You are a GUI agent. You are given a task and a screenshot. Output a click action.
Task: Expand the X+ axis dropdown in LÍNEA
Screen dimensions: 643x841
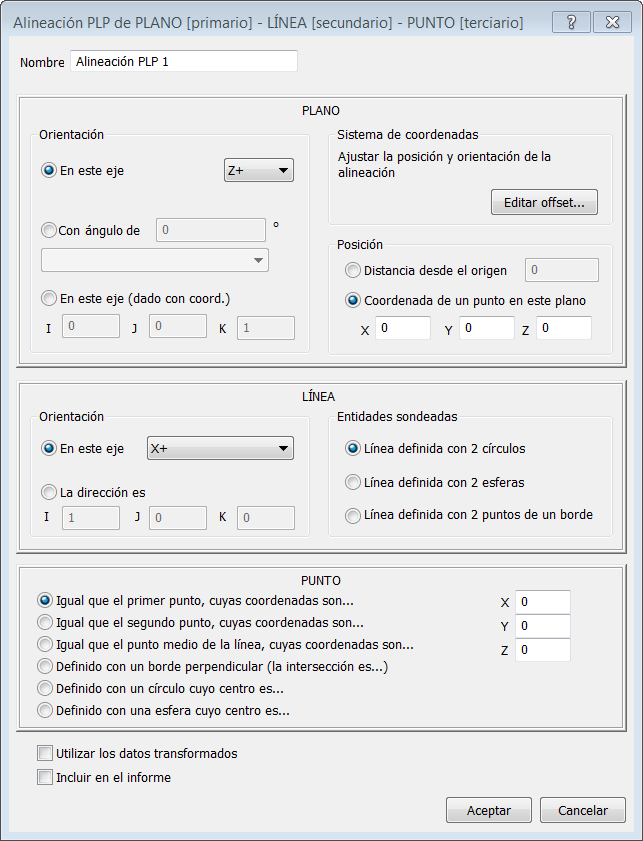point(220,448)
